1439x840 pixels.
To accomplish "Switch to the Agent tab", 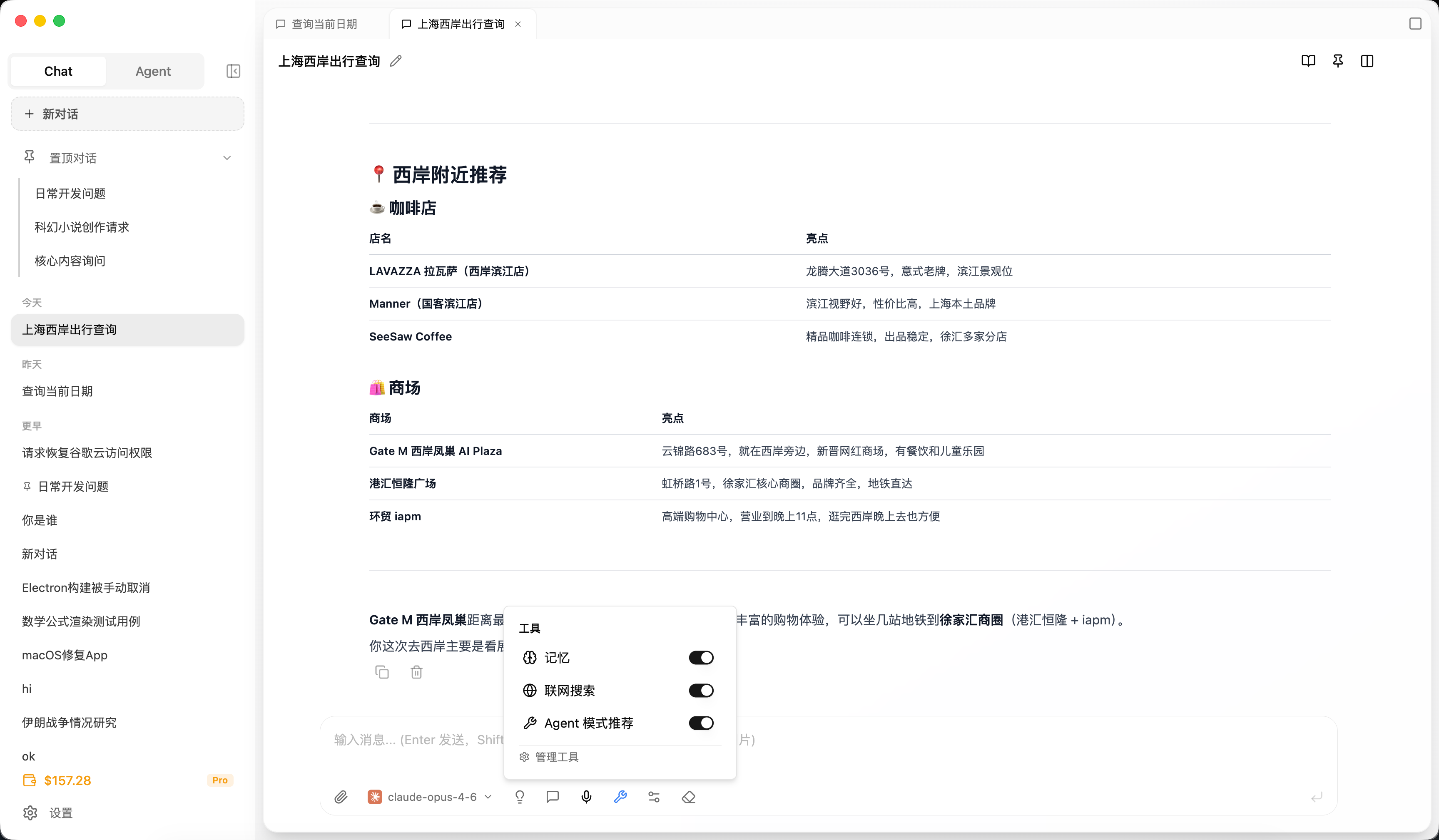I will [153, 71].
